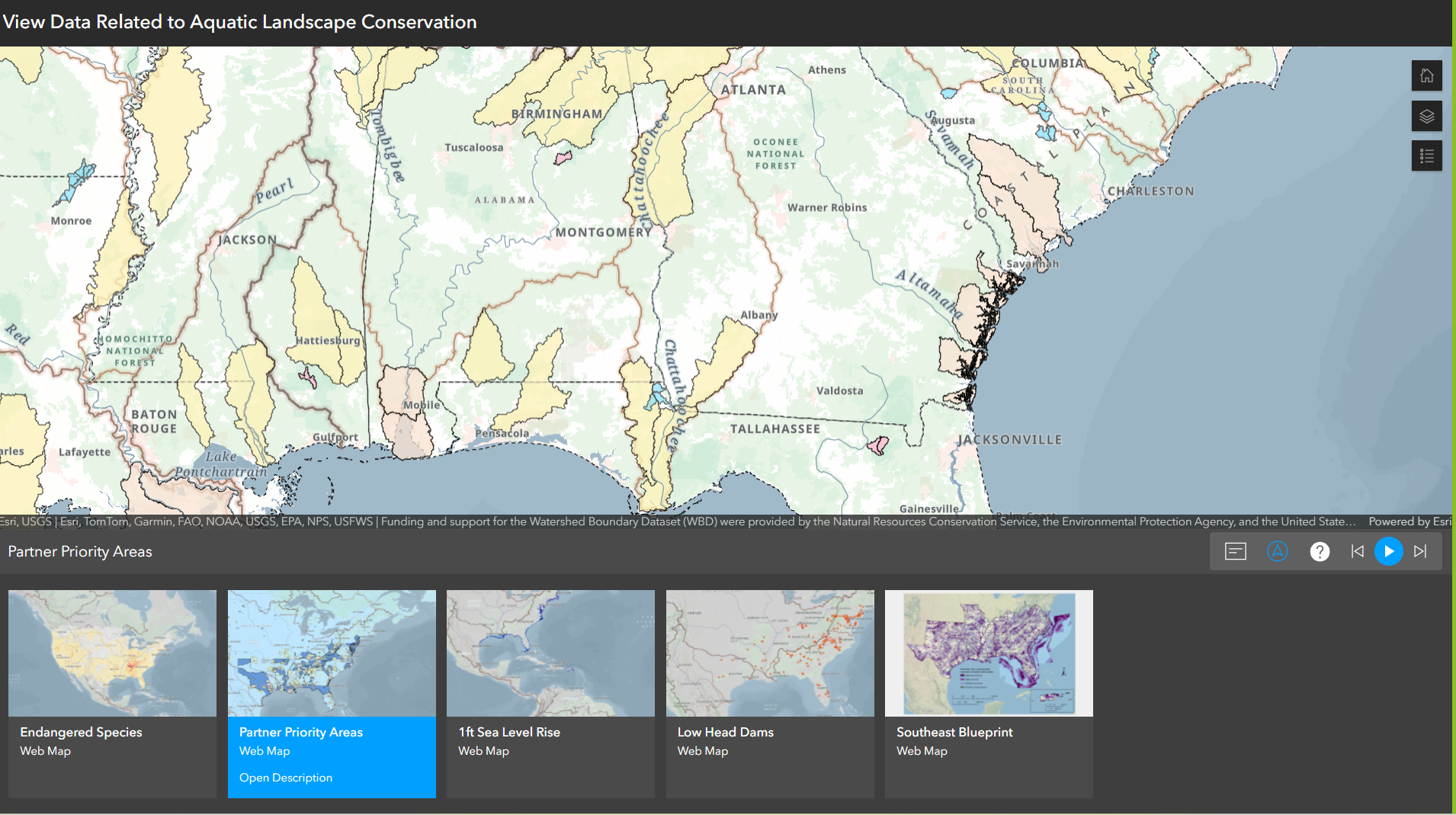This screenshot has width=1456, height=815.
Task: Open the help question mark icon
Action: [x=1320, y=551]
